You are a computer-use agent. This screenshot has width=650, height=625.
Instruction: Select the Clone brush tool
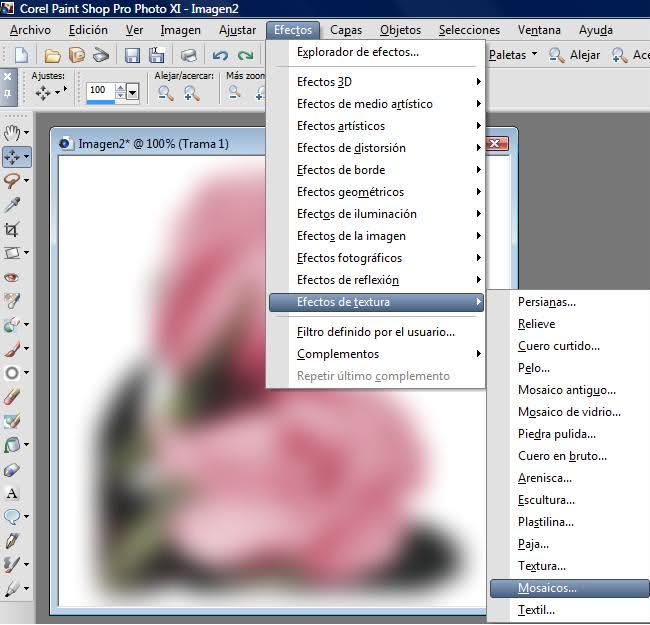pyautogui.click(x=12, y=325)
